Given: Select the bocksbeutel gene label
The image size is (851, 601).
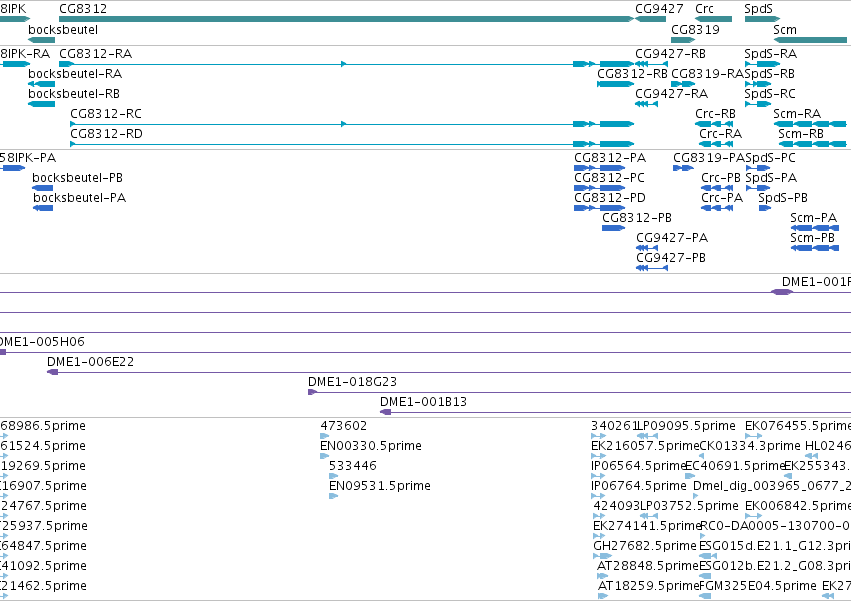Looking at the screenshot, I should point(63,29).
